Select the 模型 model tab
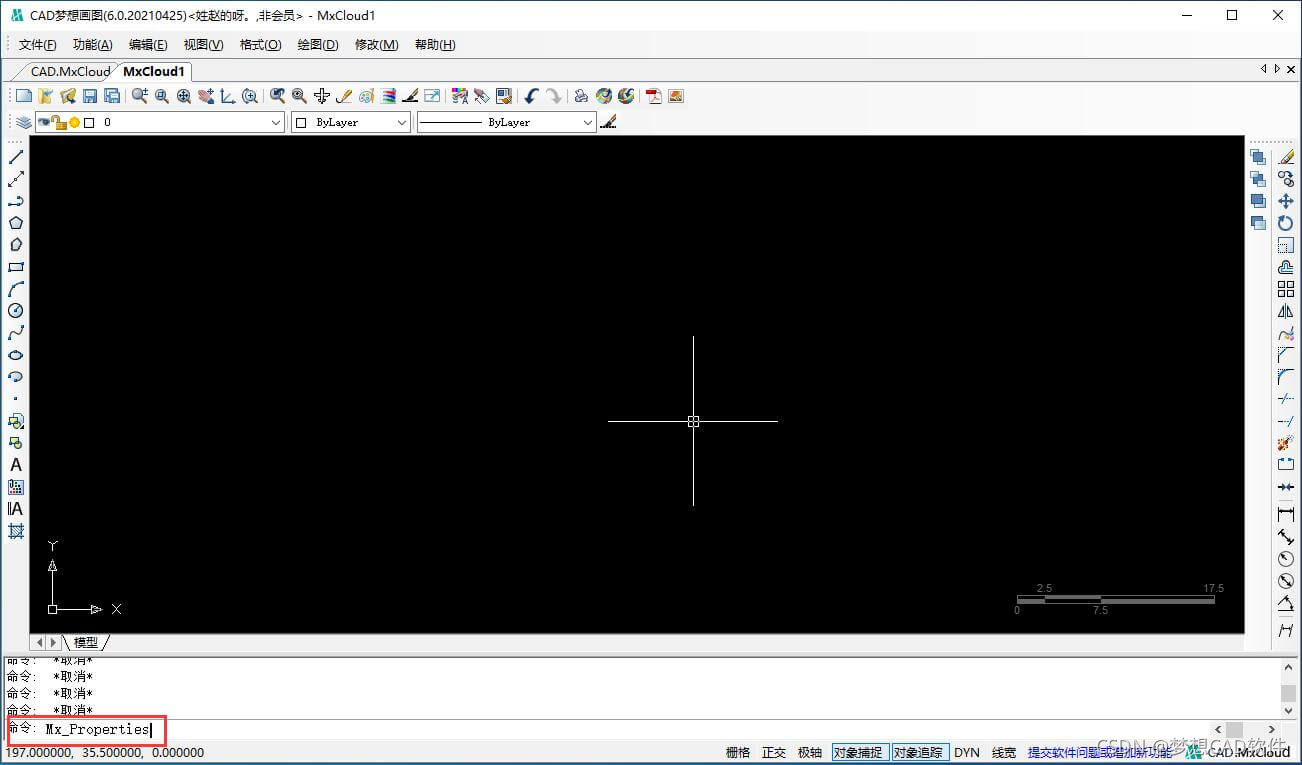1302x765 pixels. 86,642
